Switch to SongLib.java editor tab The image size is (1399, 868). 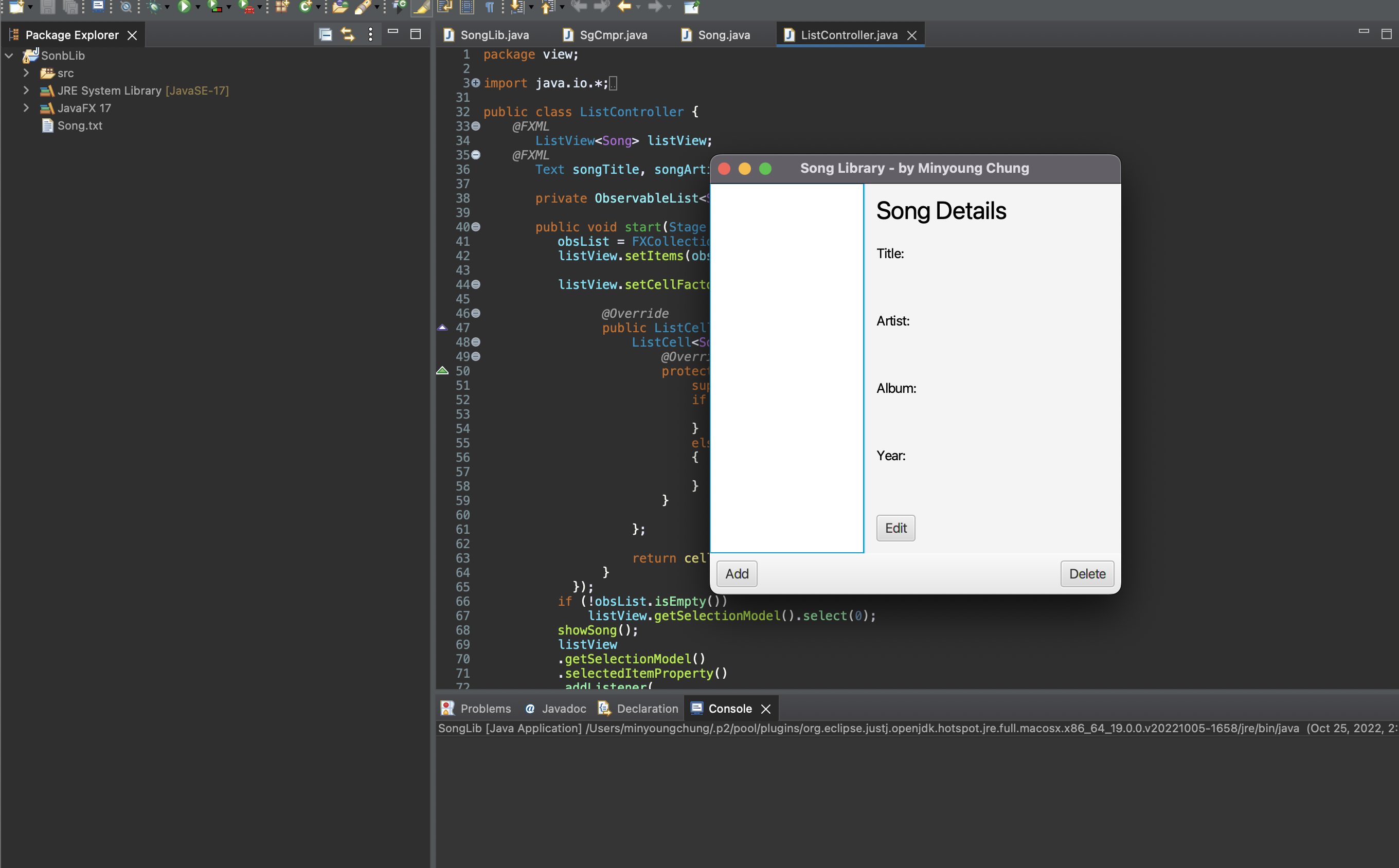pyautogui.click(x=494, y=35)
